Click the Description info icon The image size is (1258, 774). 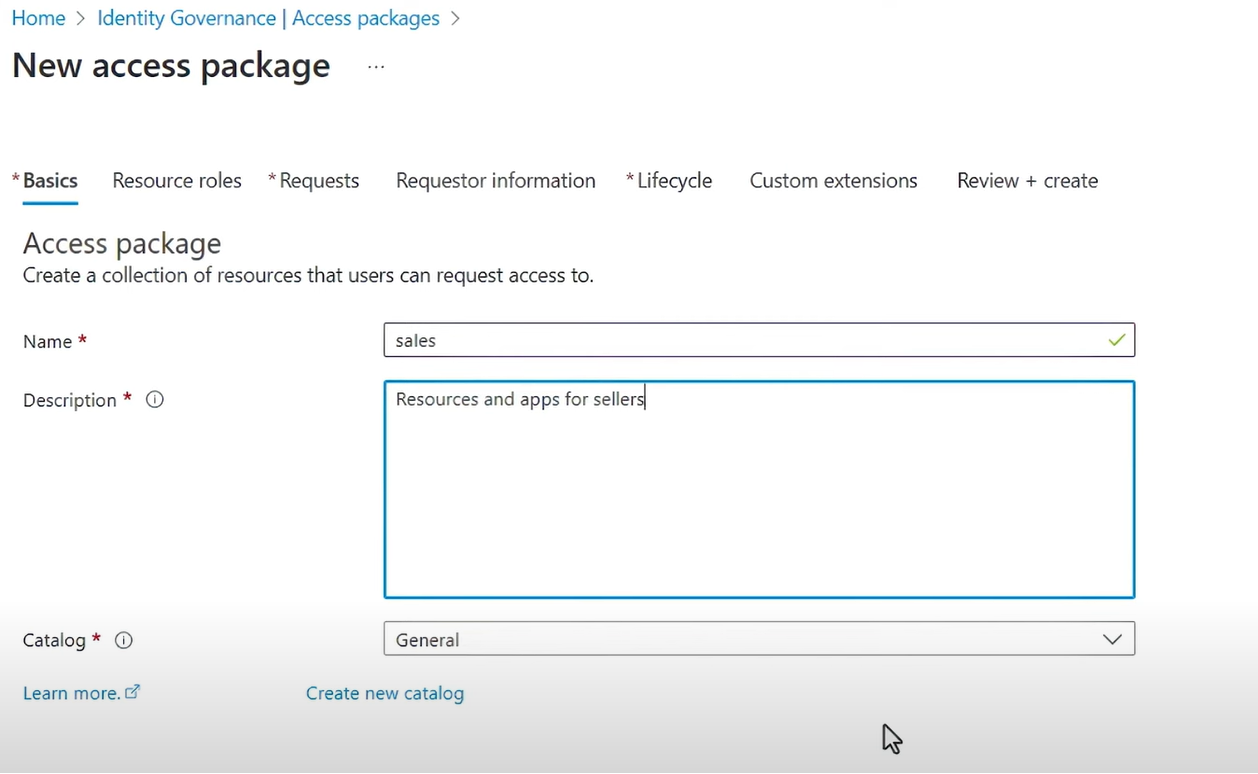click(x=155, y=399)
